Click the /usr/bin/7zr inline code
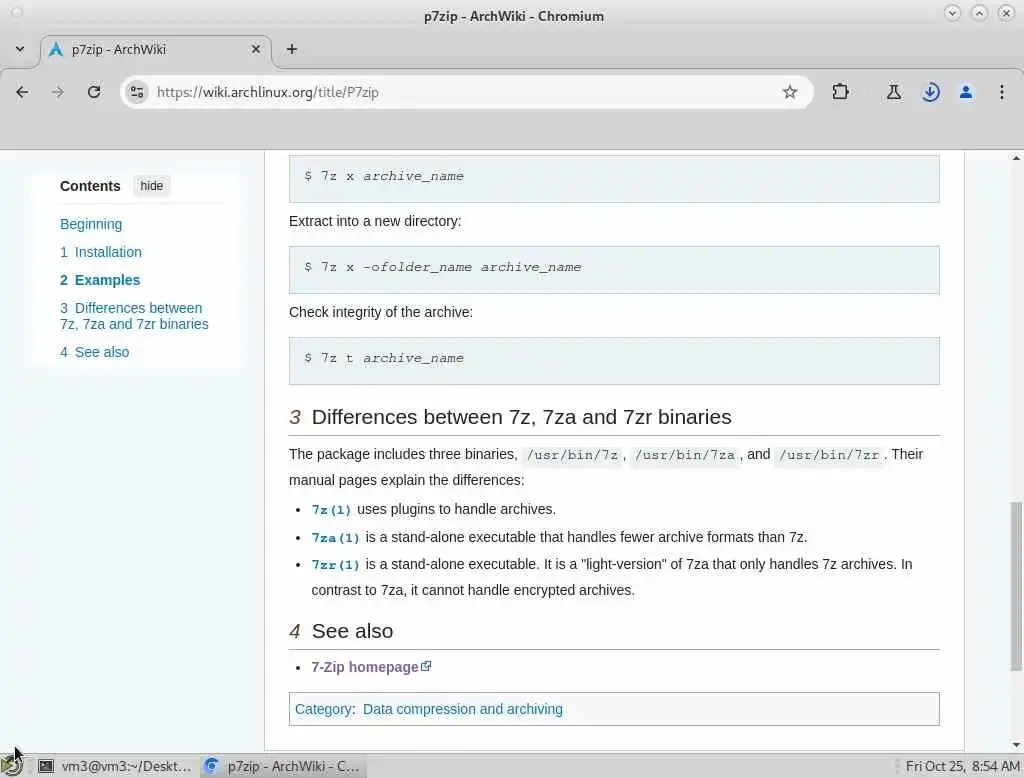The image size is (1024, 778). 829,455
